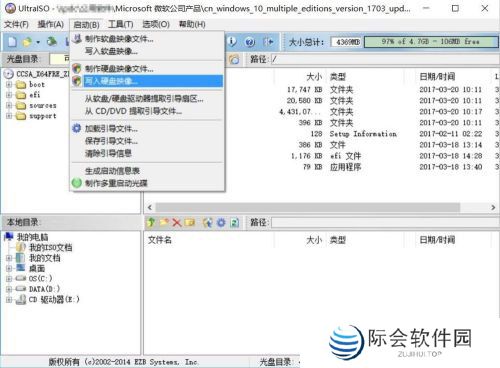Click the scrollbar right arrow

point(493,207)
